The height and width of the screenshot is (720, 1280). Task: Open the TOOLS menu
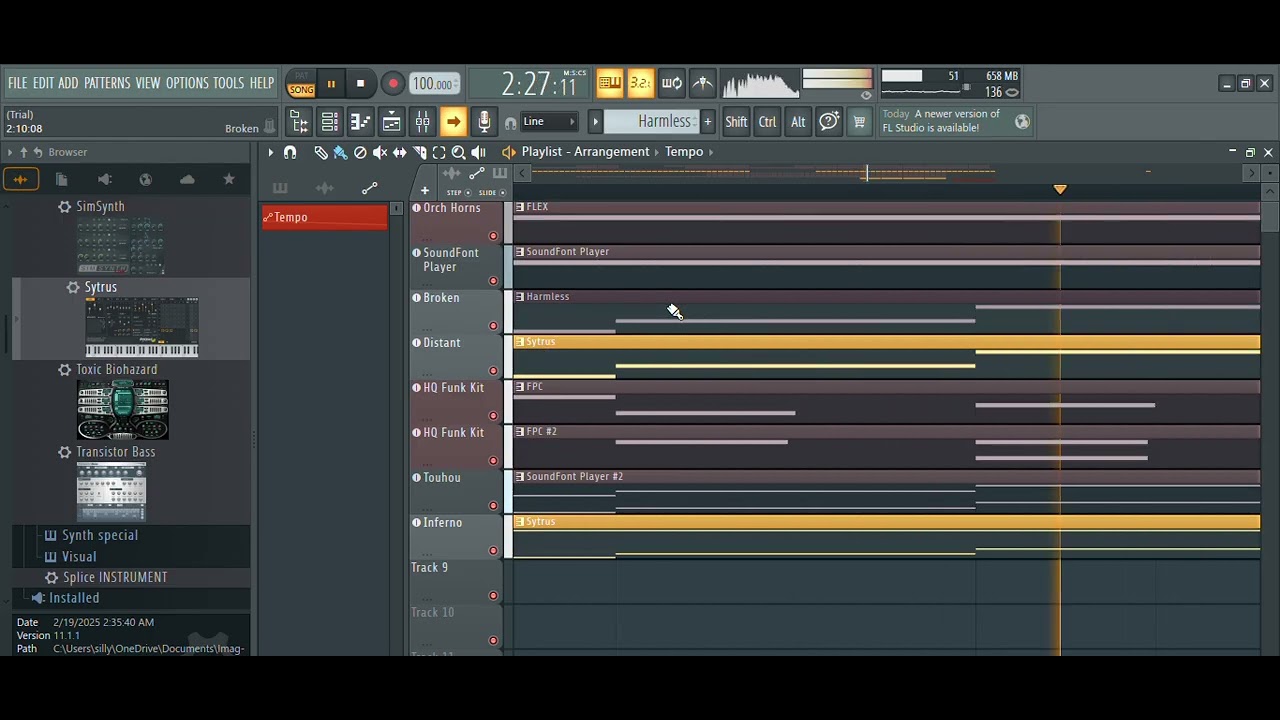229,83
